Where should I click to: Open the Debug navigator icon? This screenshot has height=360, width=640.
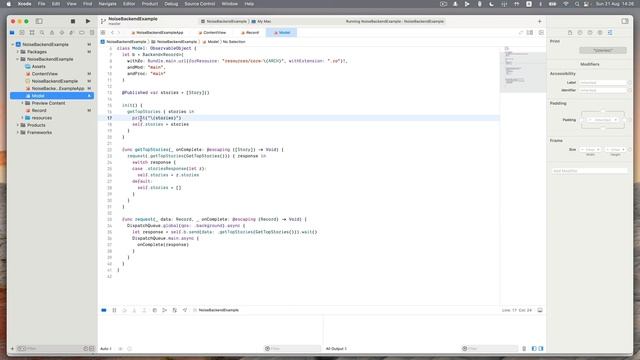point(72,33)
